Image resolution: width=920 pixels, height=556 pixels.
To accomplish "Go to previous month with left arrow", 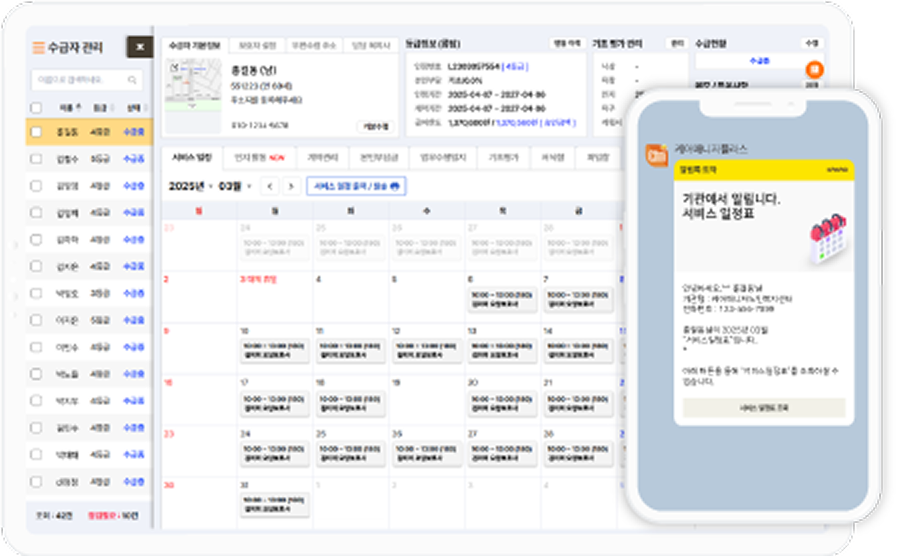I will pos(269,186).
